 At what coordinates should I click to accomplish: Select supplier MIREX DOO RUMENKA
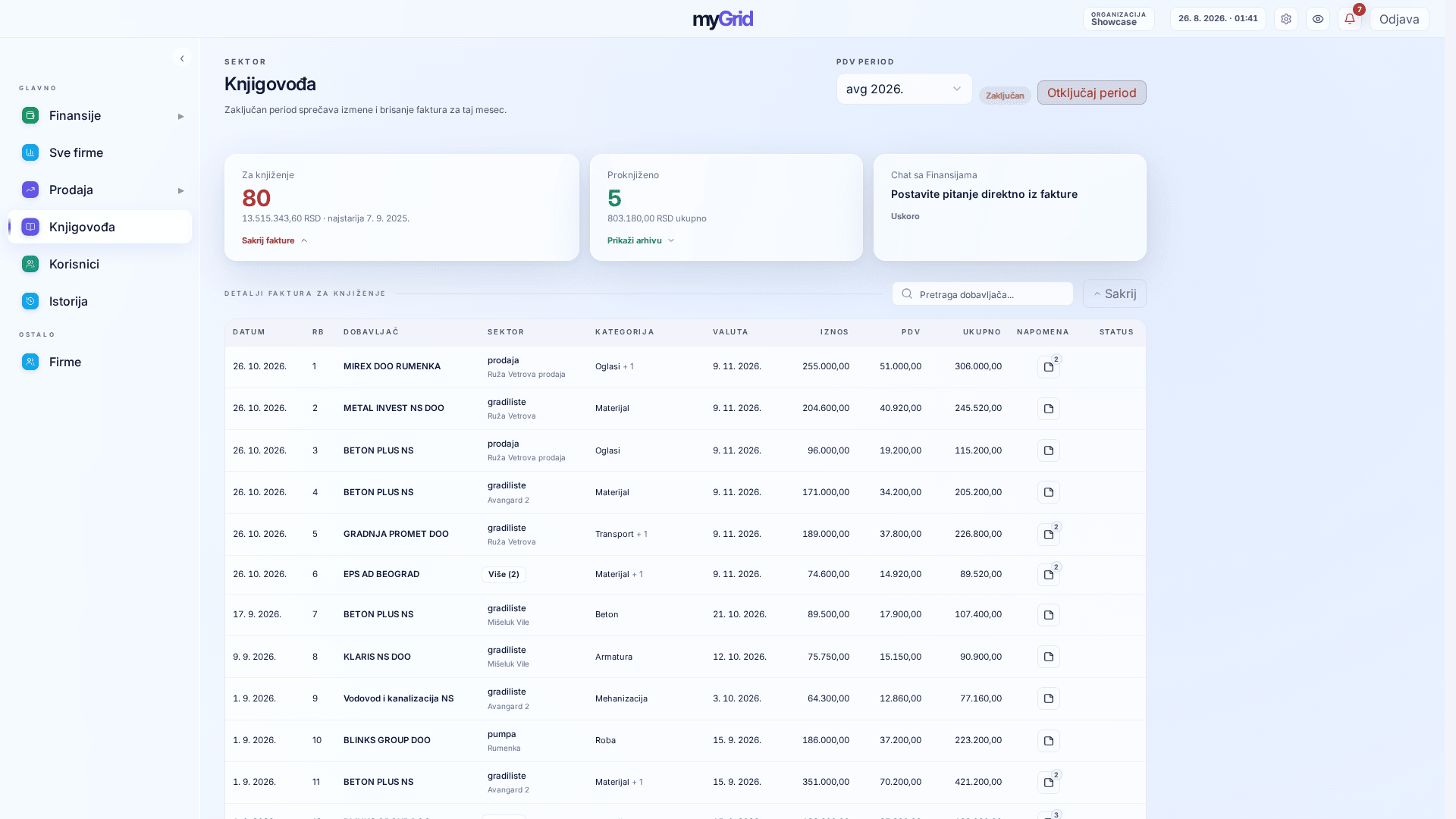point(392,366)
